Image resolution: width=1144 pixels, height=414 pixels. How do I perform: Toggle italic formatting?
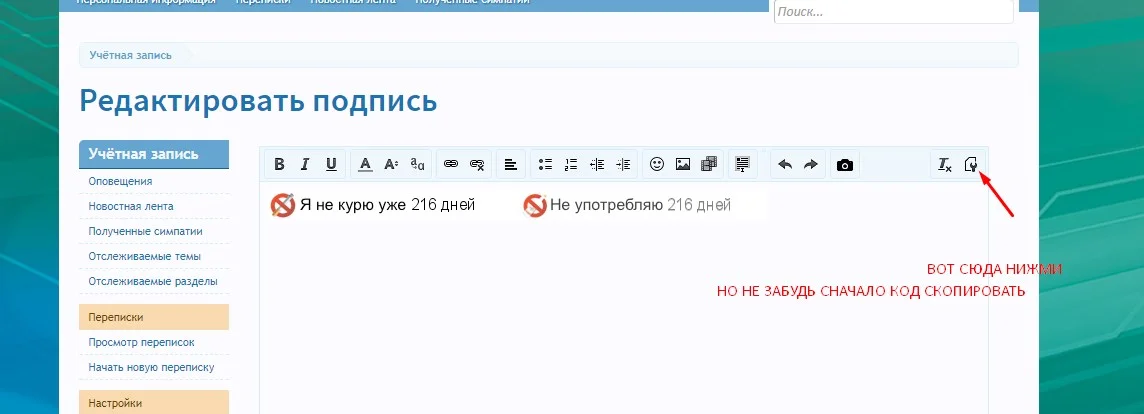(x=305, y=164)
